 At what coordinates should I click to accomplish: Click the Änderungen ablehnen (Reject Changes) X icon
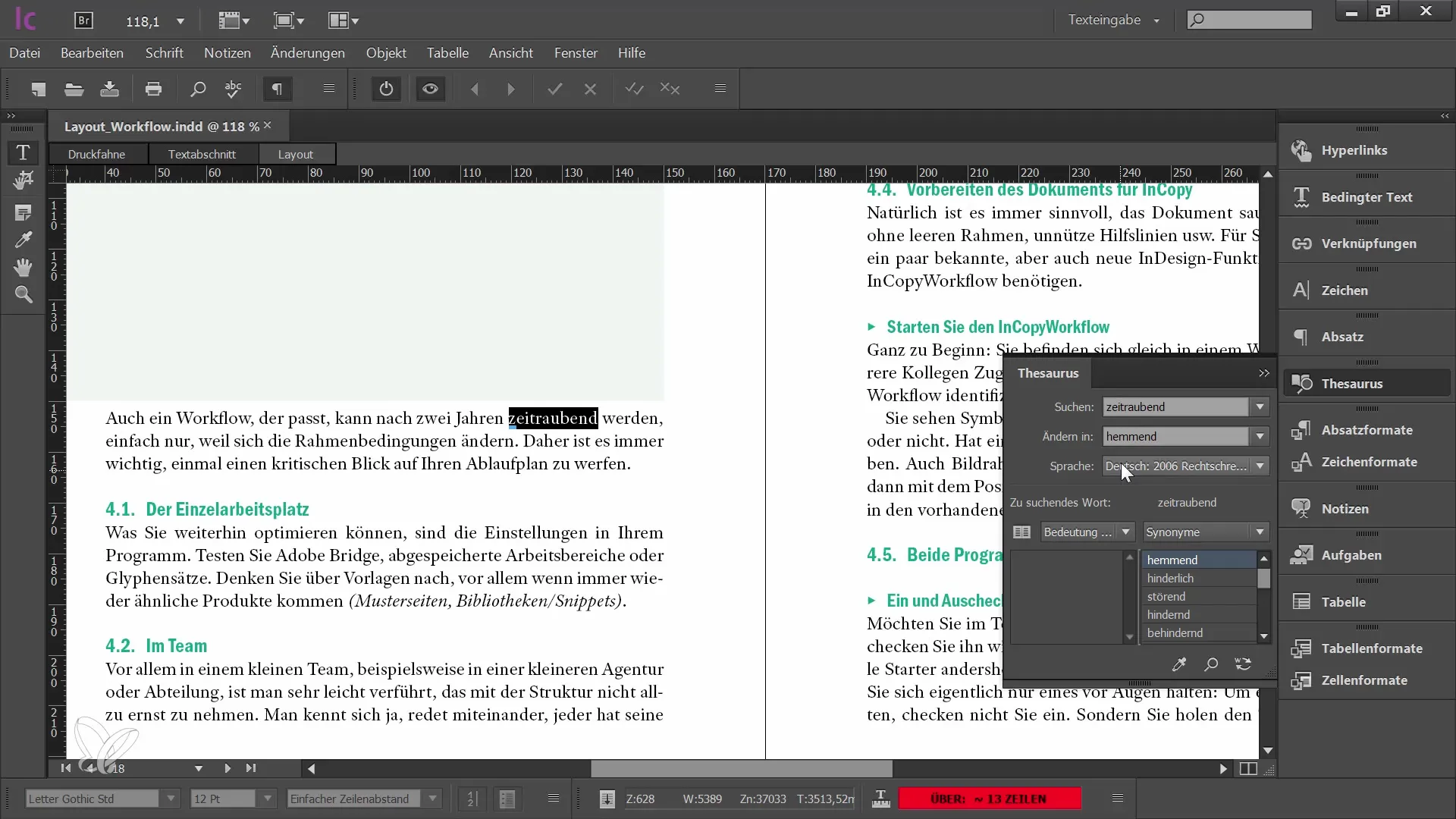(590, 89)
